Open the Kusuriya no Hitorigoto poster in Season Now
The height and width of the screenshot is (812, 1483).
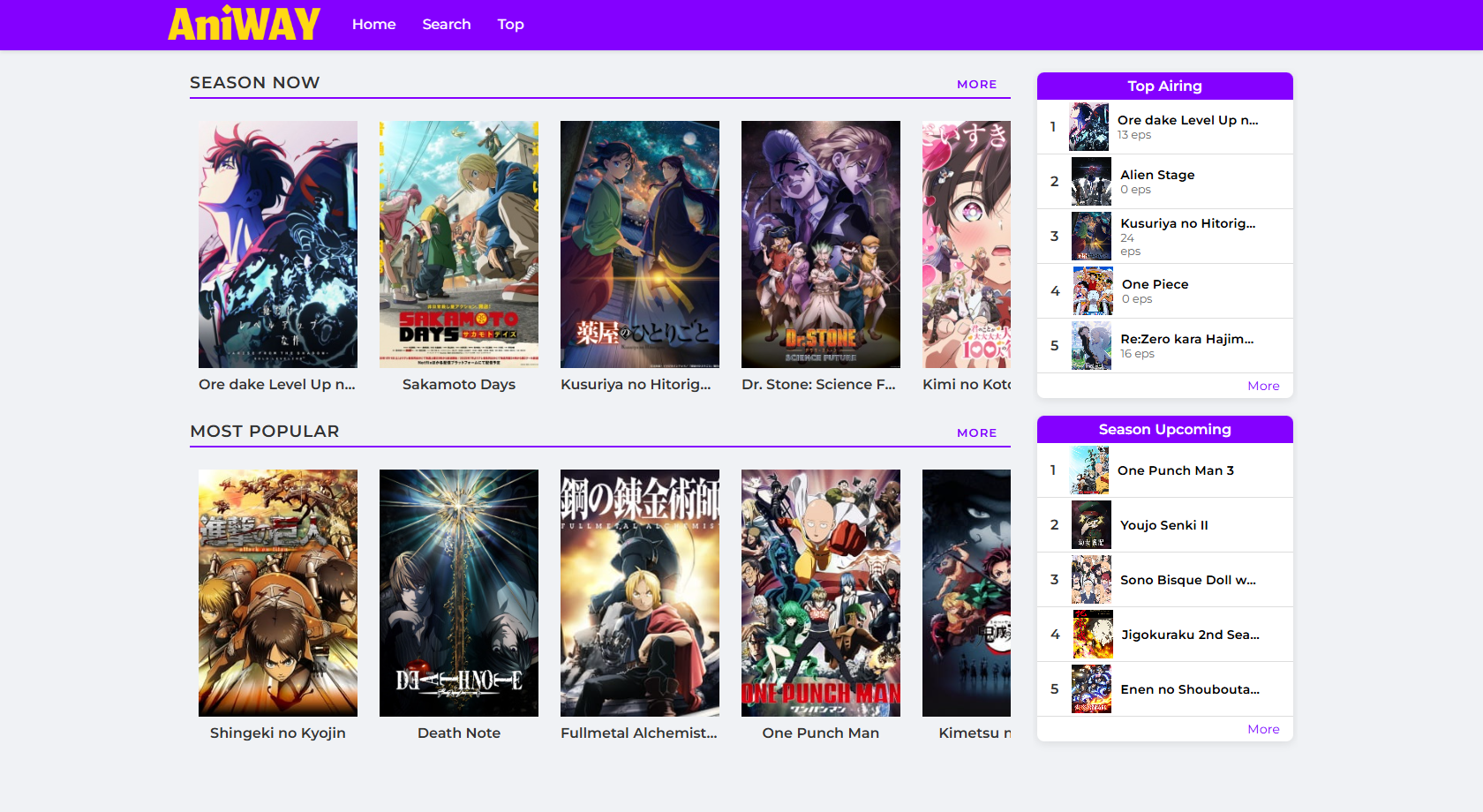640,244
